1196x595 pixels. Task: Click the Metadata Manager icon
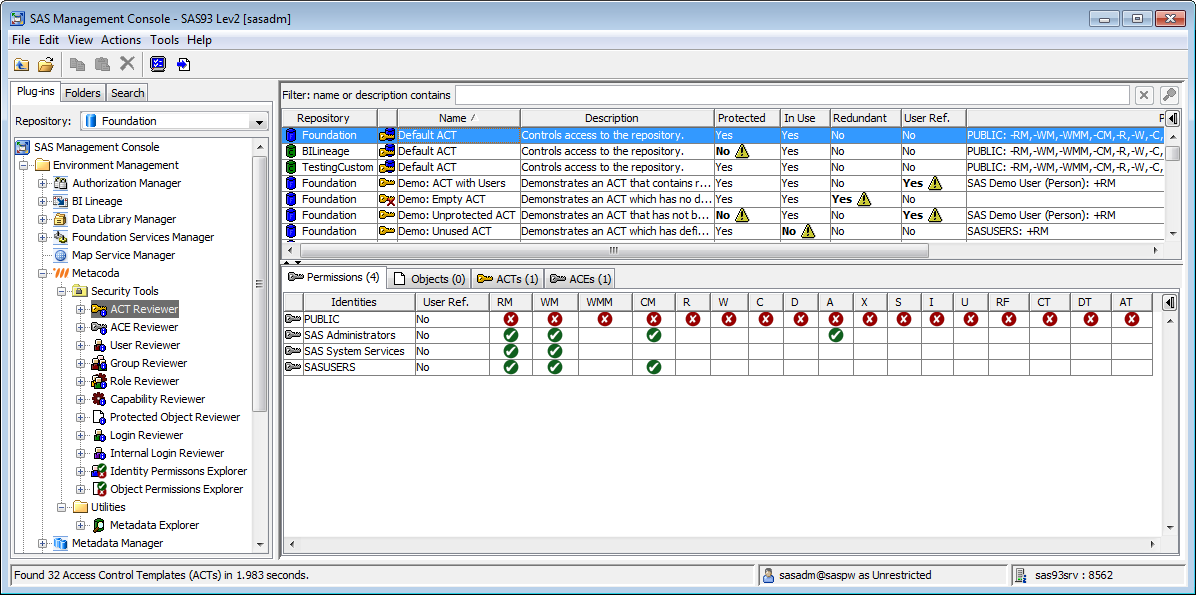60,543
